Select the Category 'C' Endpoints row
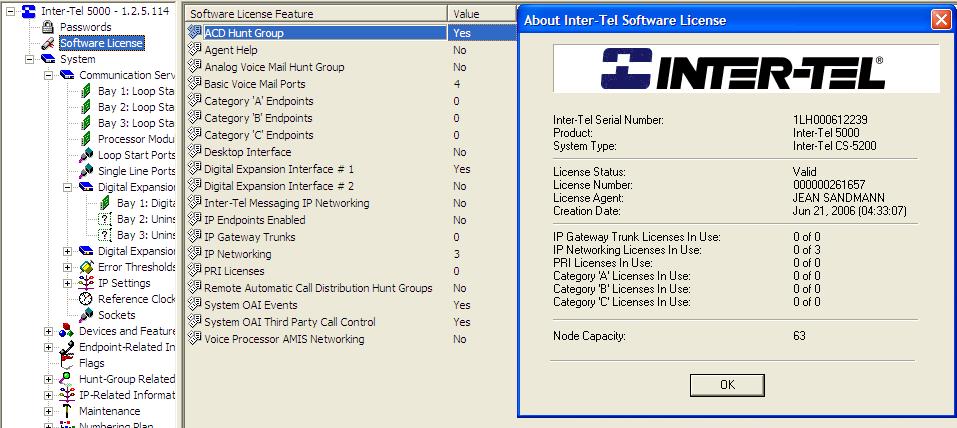 [351, 135]
